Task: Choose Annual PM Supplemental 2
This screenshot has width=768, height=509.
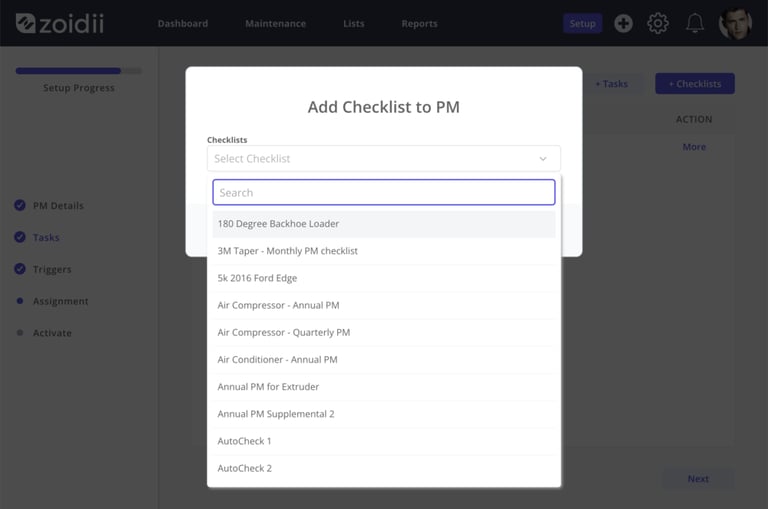Action: coord(384,414)
